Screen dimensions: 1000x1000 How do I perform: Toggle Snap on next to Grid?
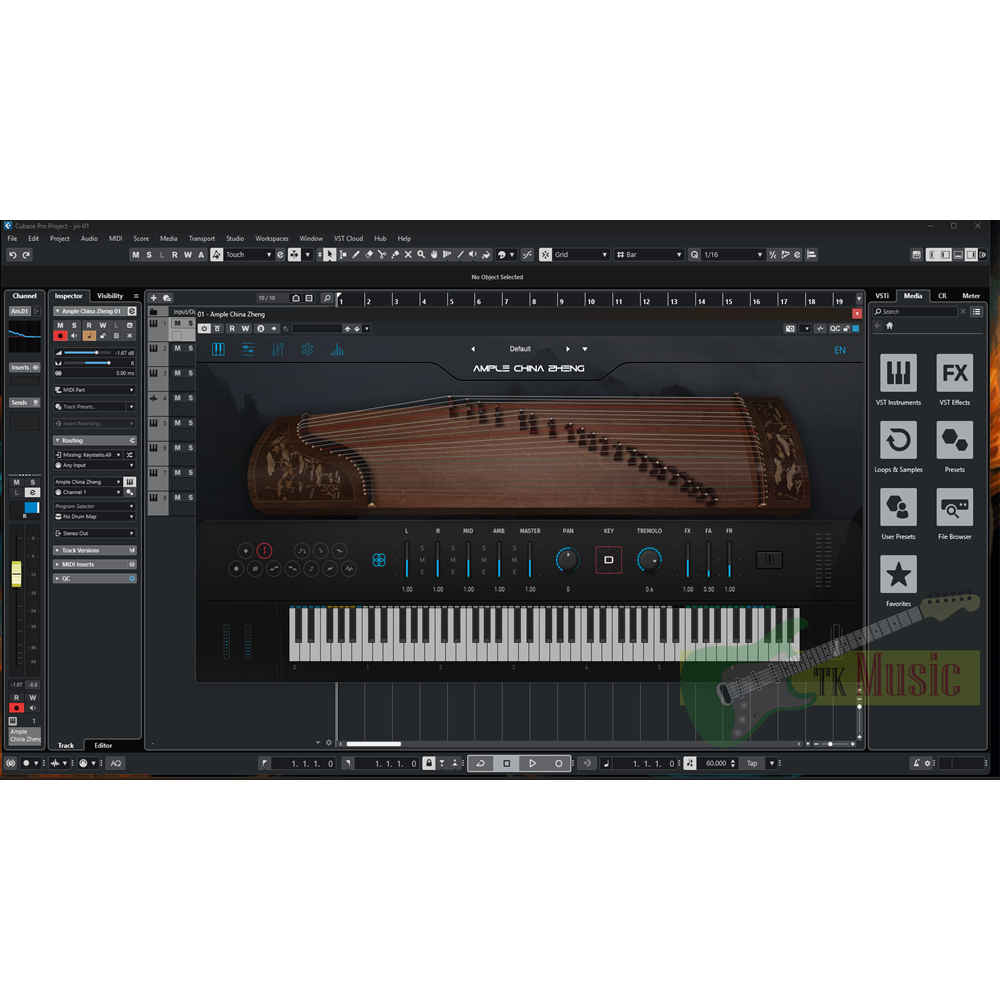(x=545, y=254)
